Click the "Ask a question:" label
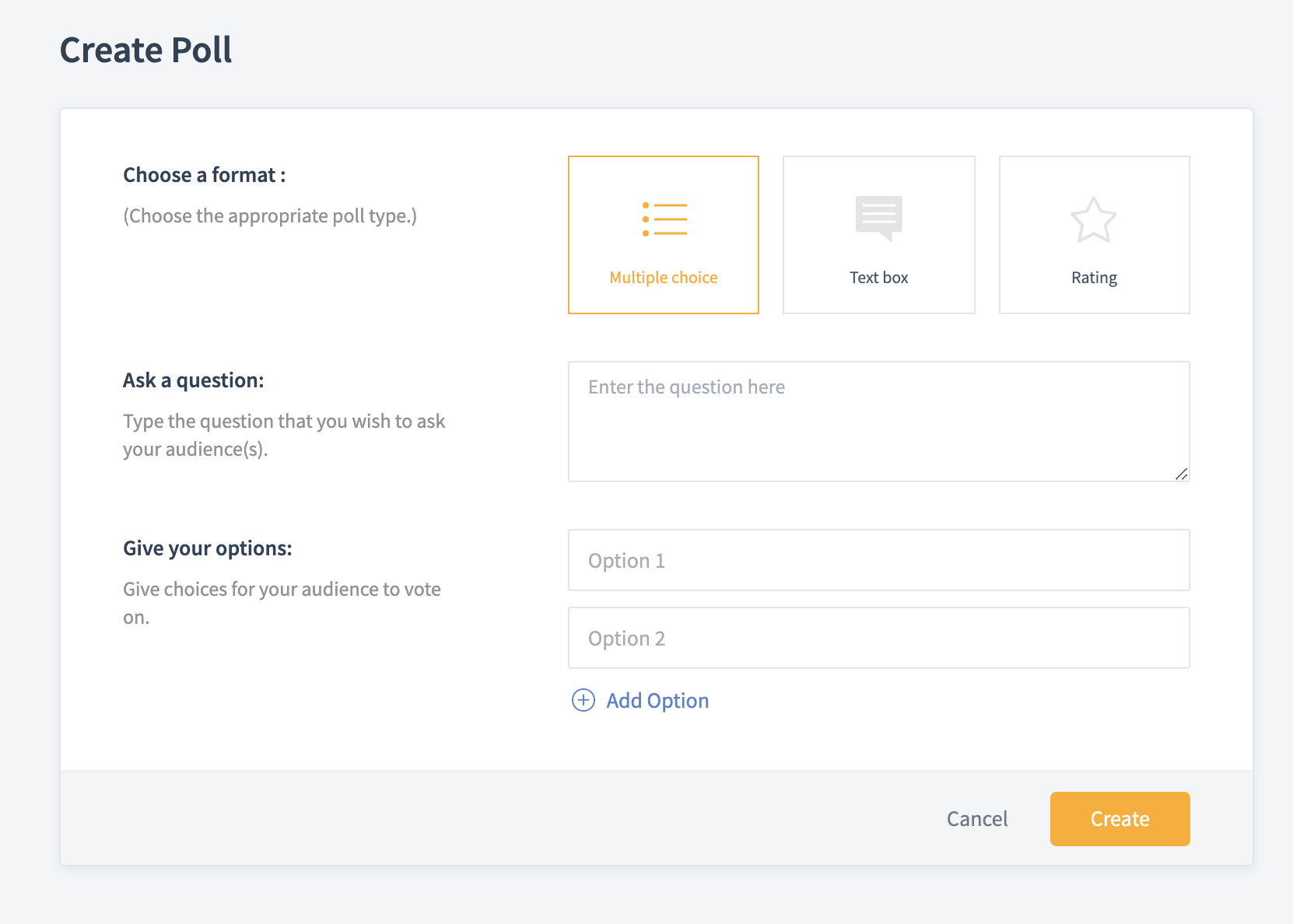Screen dimensions: 1293x924 [x=194, y=380]
